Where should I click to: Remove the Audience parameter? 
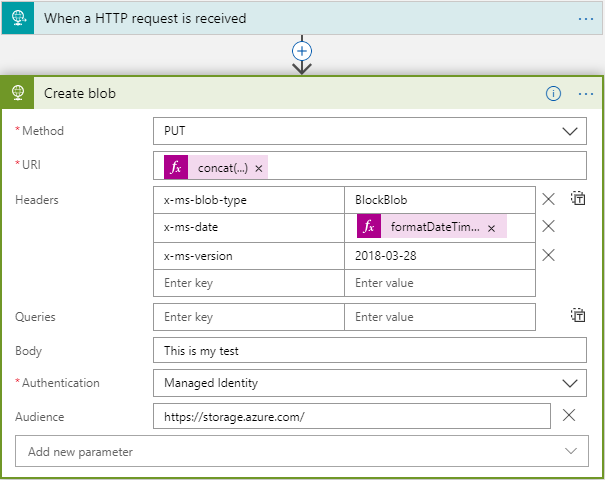568,416
